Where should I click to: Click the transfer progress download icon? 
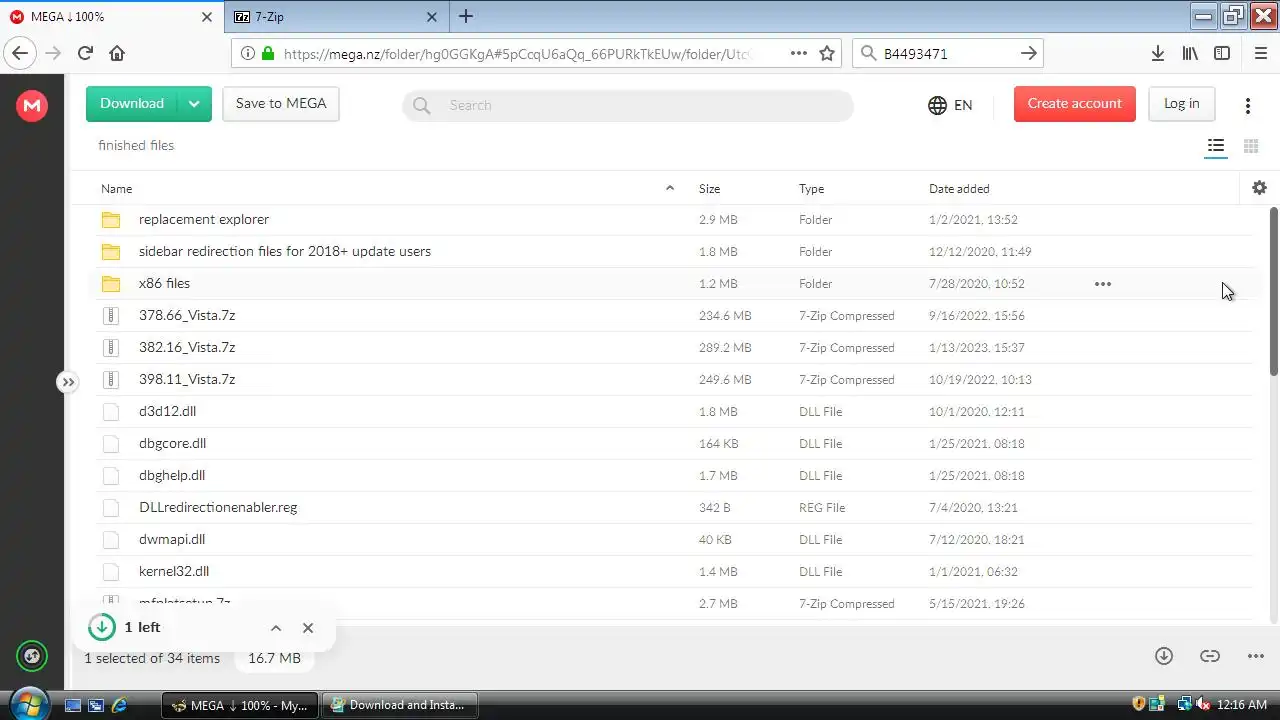pyautogui.click(x=101, y=627)
